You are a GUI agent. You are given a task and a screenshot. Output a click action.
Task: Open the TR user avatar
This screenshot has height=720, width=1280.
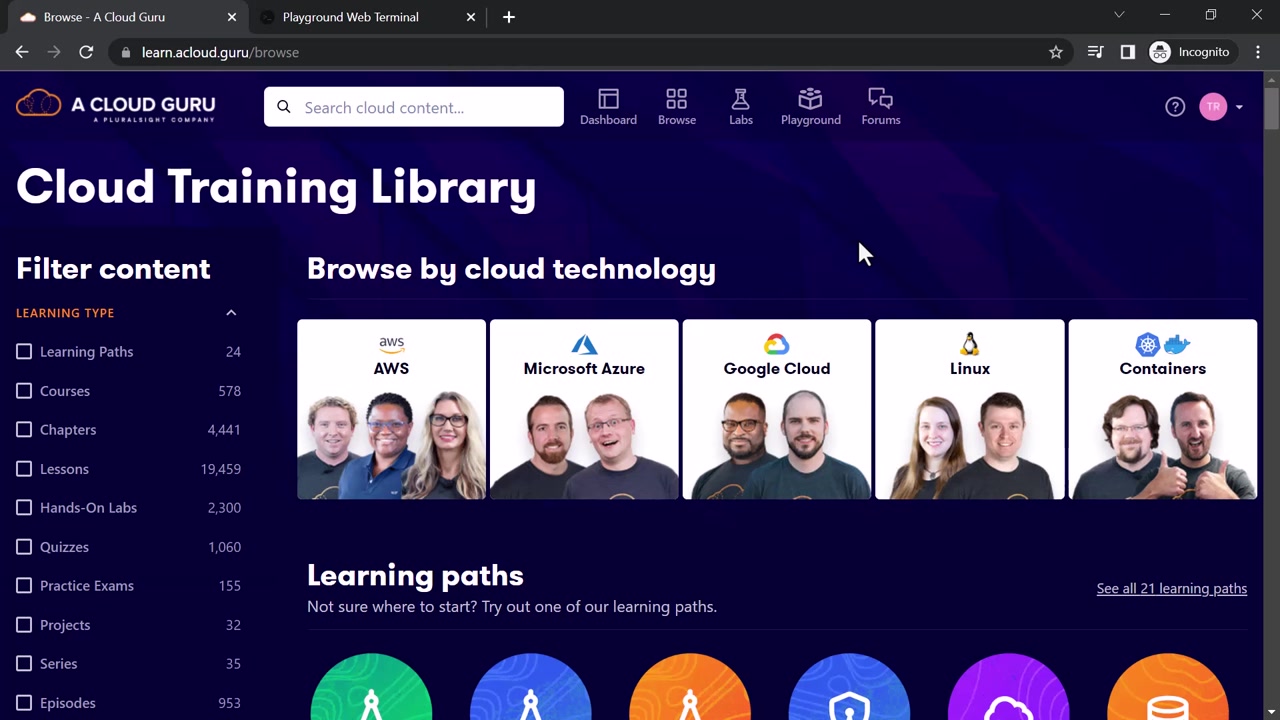pos(1213,107)
